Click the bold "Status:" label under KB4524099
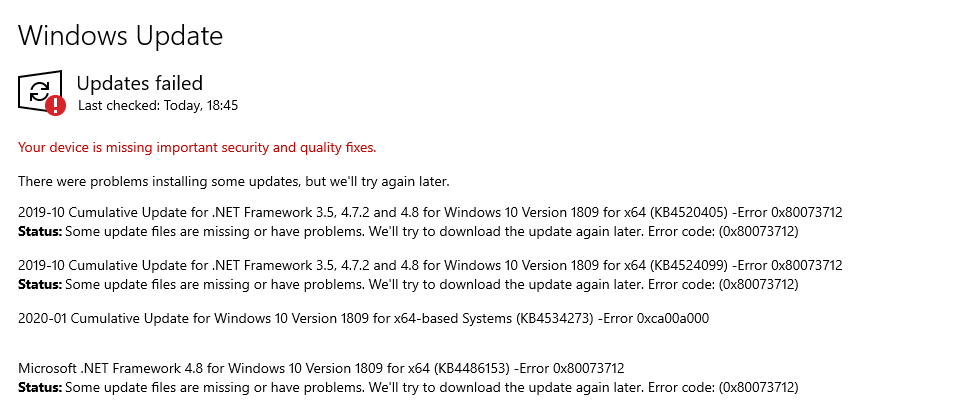 39,284
